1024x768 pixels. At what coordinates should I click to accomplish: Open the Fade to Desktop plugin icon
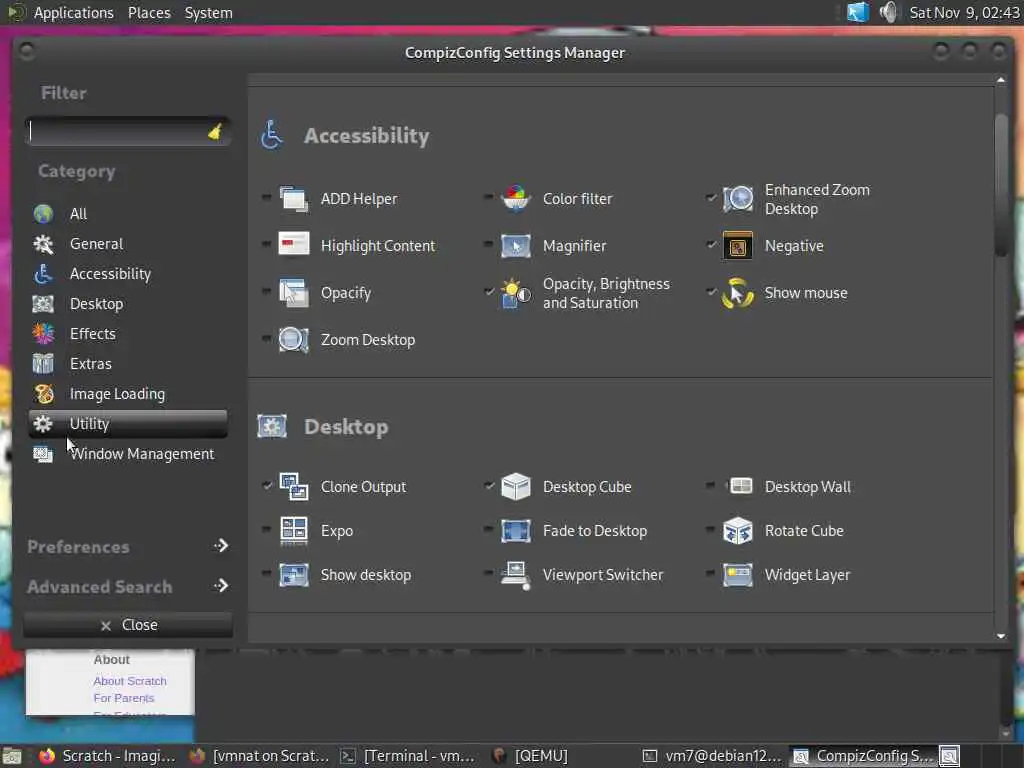(515, 531)
